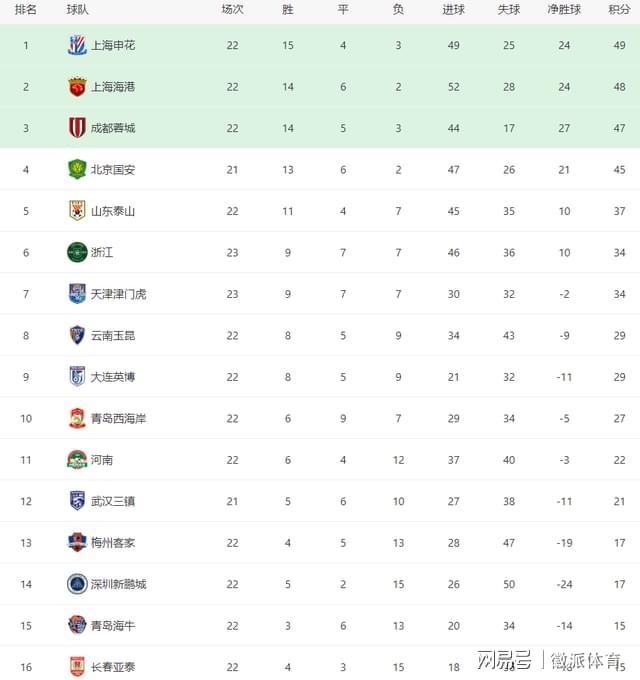The height and width of the screenshot is (680, 640).
Task: Select the 进球 column header
Action: [454, 9]
